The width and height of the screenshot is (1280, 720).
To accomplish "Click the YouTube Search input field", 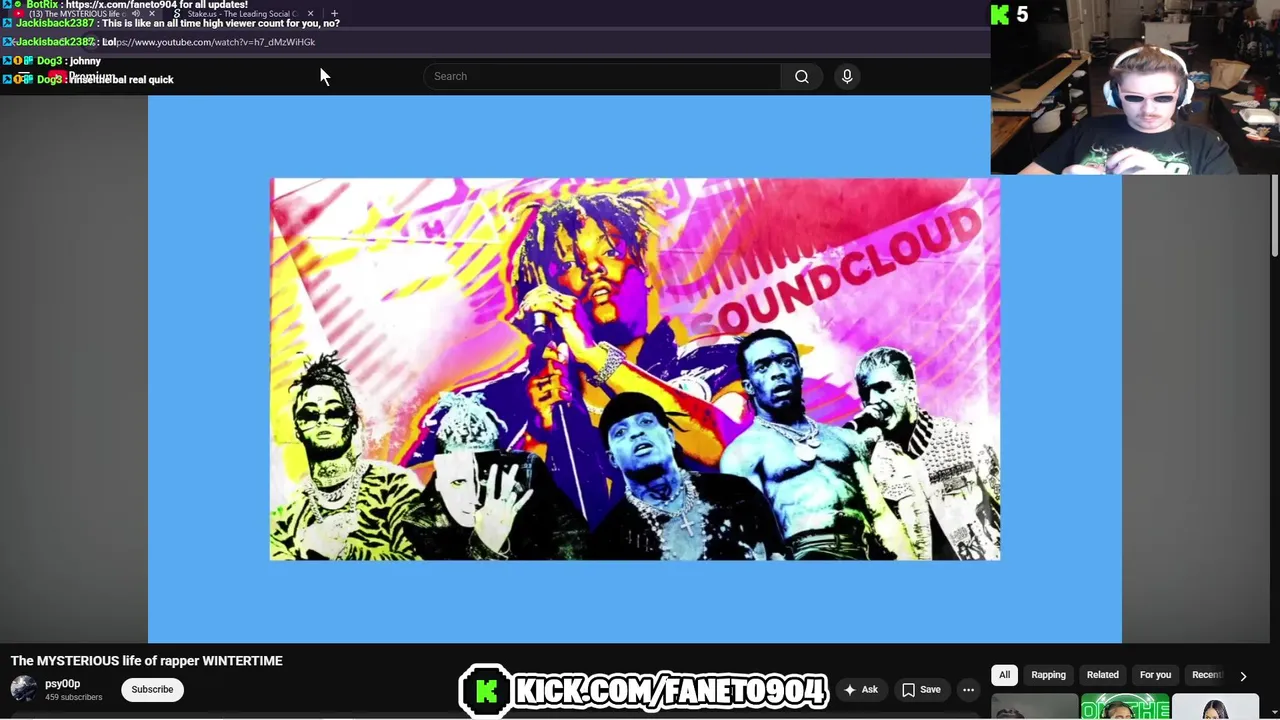I will click(602, 76).
